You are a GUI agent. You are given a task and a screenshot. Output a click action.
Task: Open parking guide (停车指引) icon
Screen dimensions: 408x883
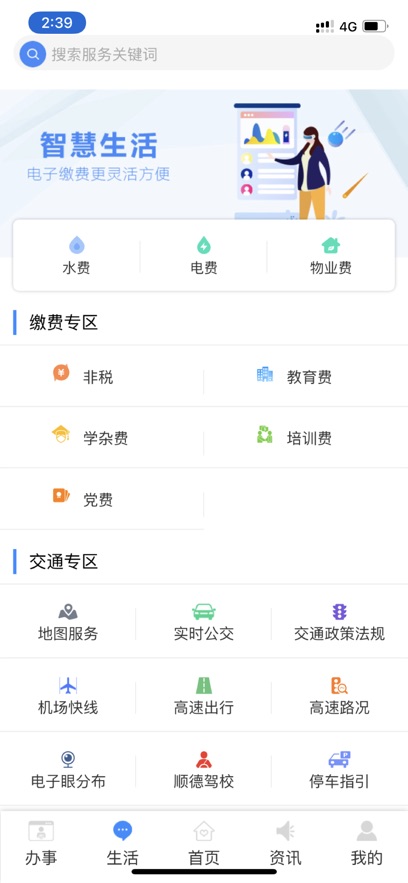(x=339, y=759)
